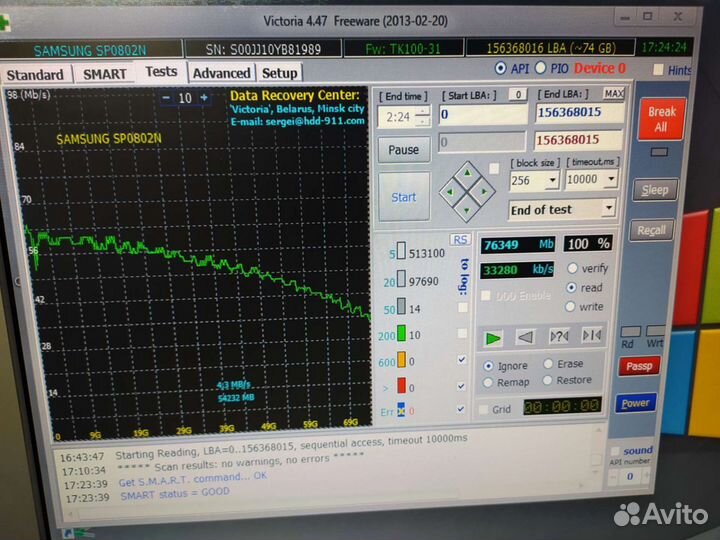Toggle the sound checkbox
The image size is (720, 540).
[615, 451]
